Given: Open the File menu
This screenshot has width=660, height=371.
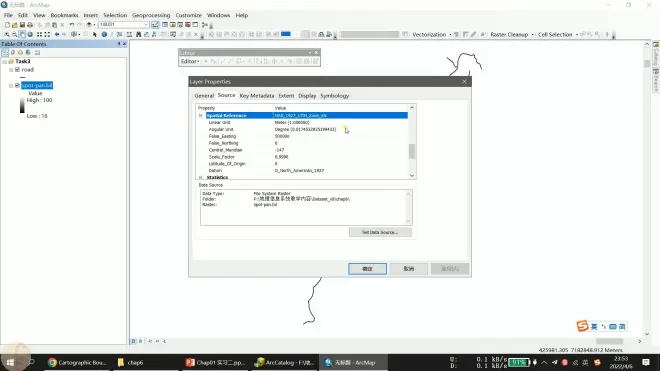Looking at the screenshot, I should (x=8, y=15).
